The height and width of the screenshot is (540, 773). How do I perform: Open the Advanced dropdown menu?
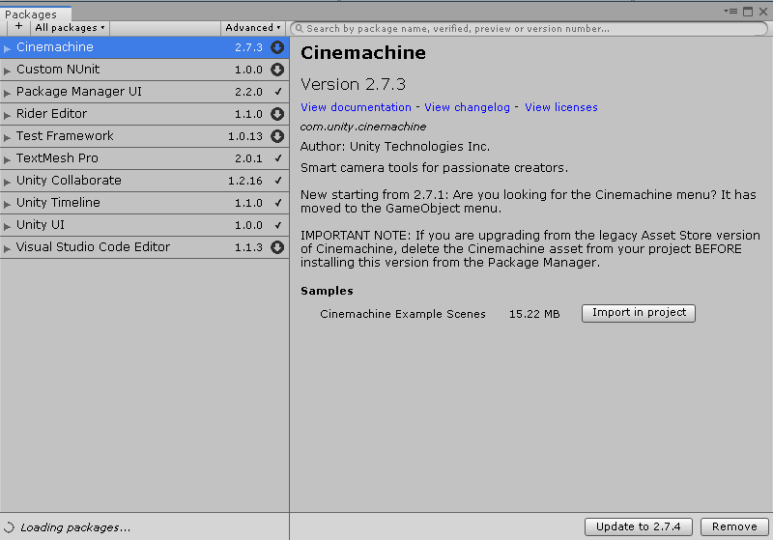(253, 28)
